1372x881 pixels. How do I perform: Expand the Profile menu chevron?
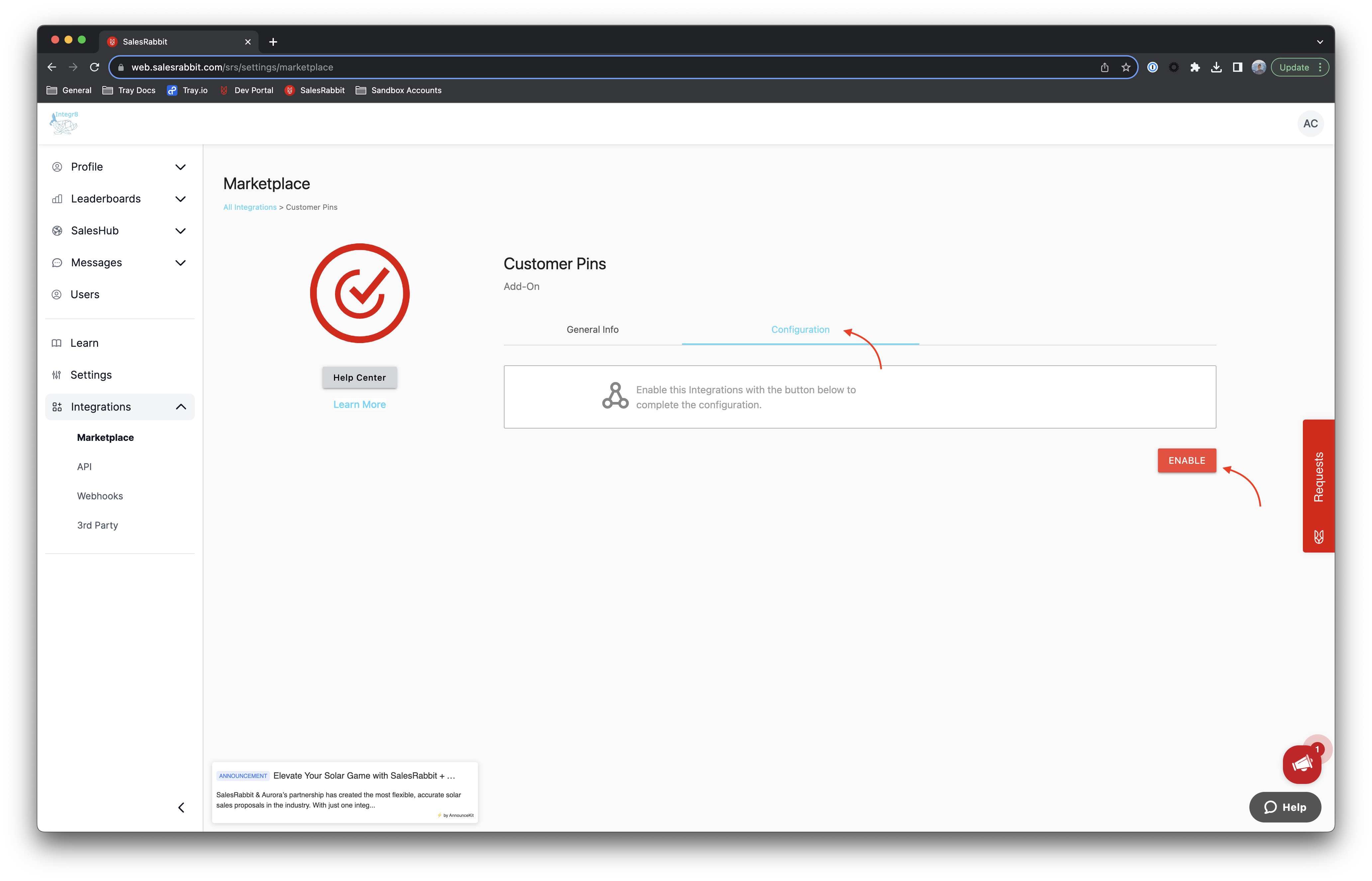[180, 167]
